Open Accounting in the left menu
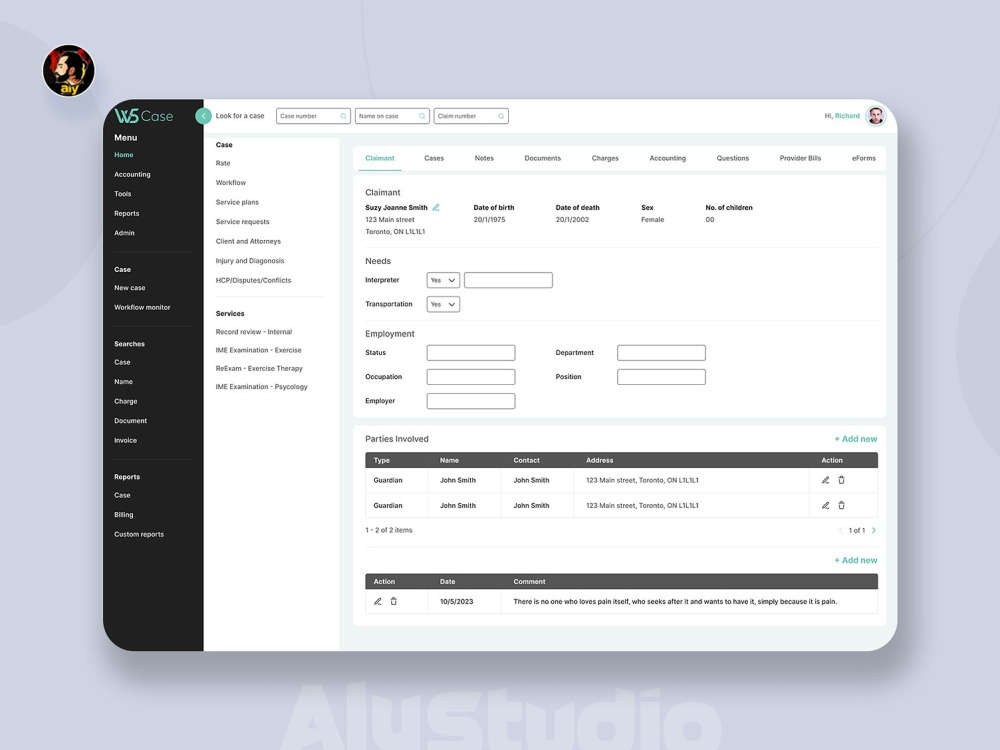The image size is (1000, 750). coord(132,174)
